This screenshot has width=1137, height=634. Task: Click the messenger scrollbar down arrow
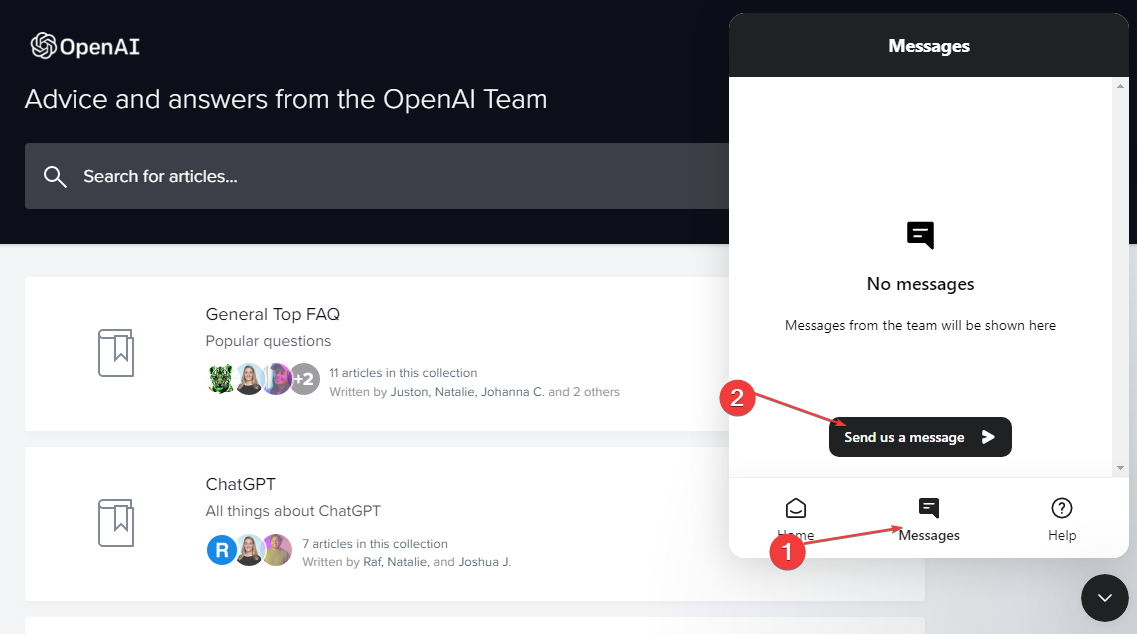(x=1120, y=468)
